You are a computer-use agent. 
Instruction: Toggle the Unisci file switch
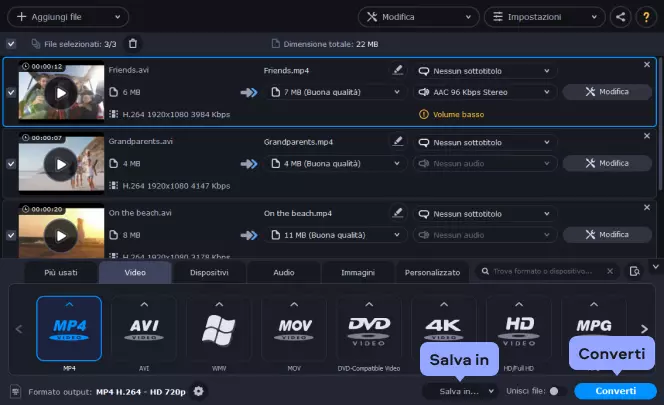pos(557,391)
